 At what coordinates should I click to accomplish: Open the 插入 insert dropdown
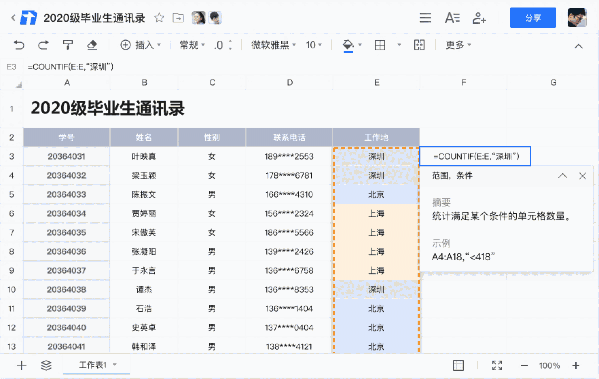[x=141, y=45]
